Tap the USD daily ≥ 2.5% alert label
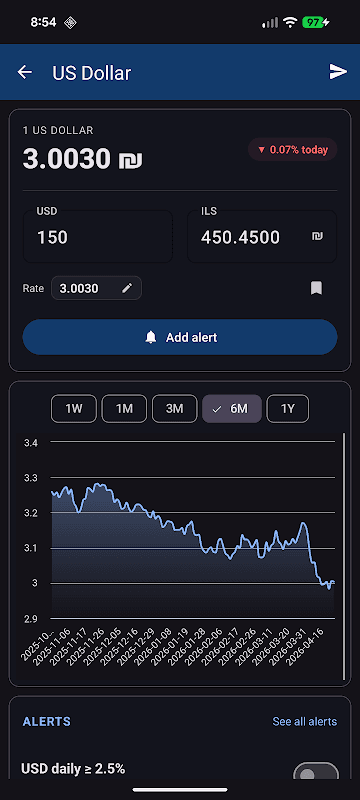The height and width of the screenshot is (800, 360). point(73,768)
